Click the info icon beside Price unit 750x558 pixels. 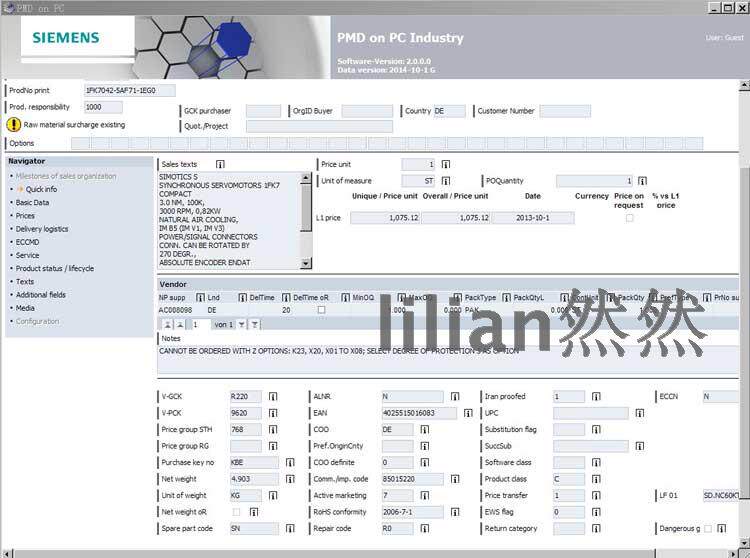[x=446, y=164]
